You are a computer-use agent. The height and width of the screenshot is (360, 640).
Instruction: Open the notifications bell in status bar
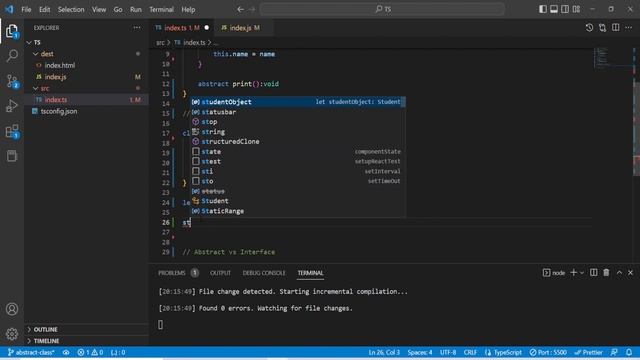pyautogui.click(x=629, y=352)
